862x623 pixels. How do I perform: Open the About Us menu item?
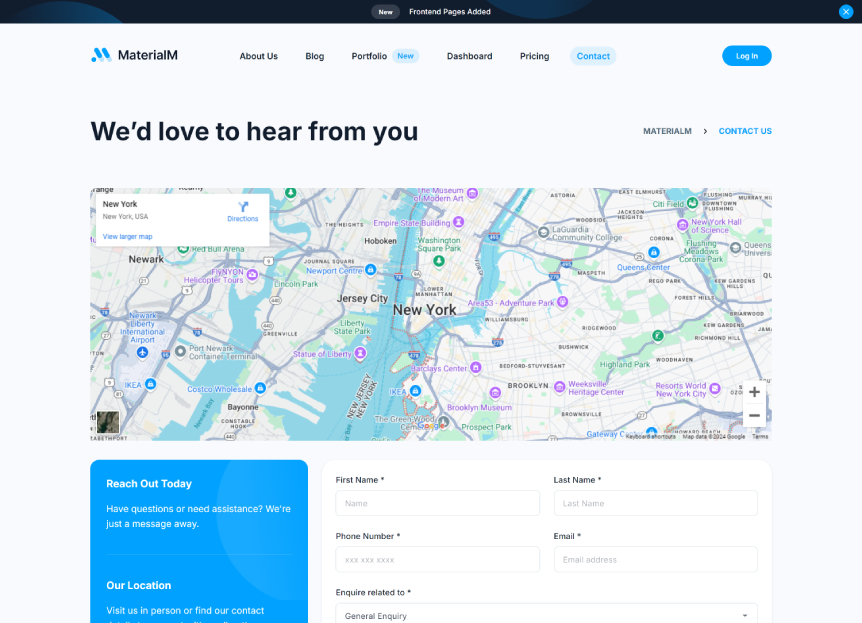pyautogui.click(x=258, y=56)
